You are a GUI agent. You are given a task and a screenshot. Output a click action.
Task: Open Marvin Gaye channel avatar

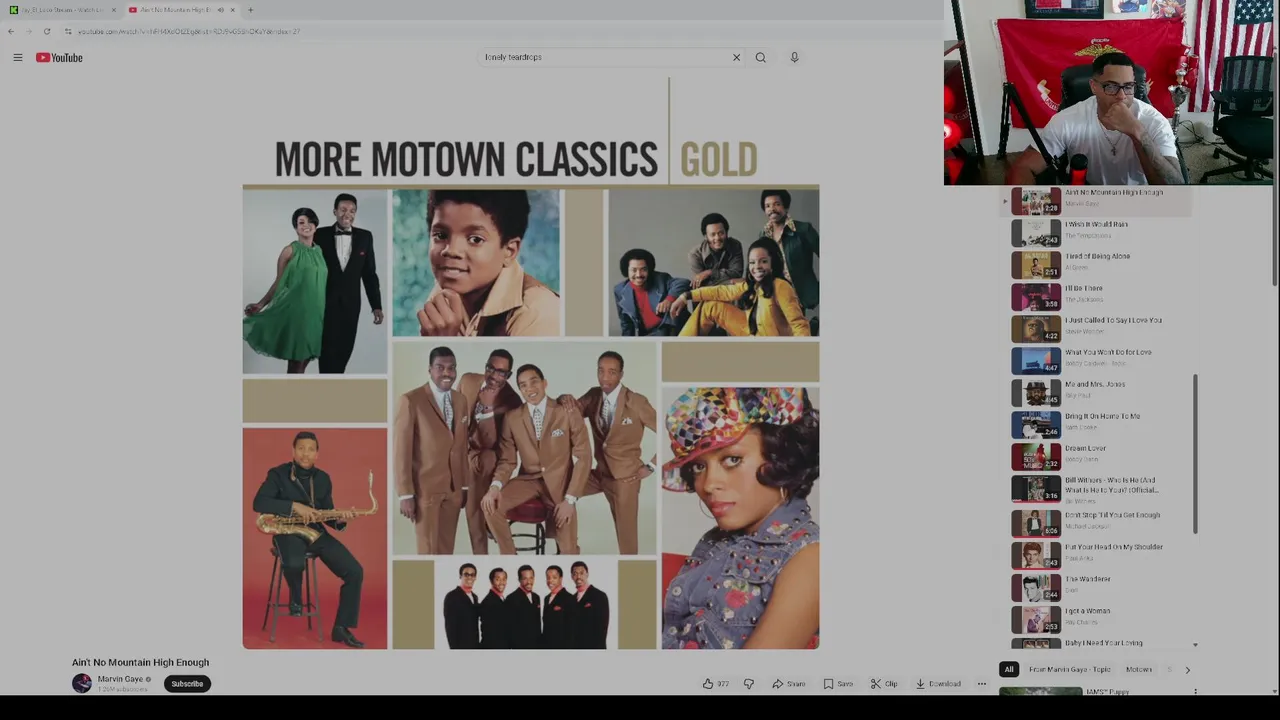[x=82, y=683]
